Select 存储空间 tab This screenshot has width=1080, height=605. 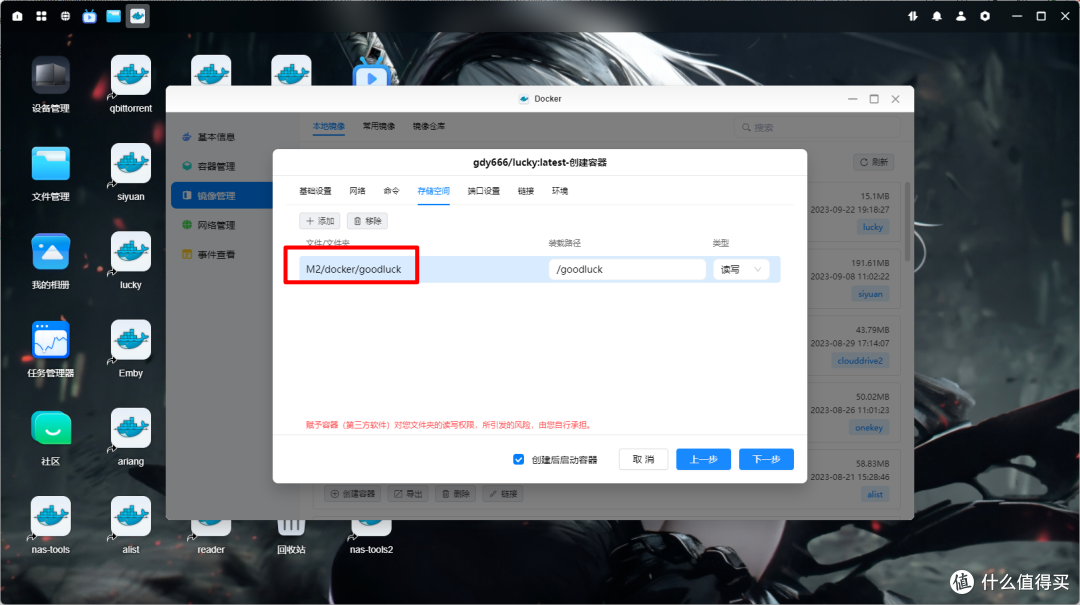pyautogui.click(x=433, y=191)
